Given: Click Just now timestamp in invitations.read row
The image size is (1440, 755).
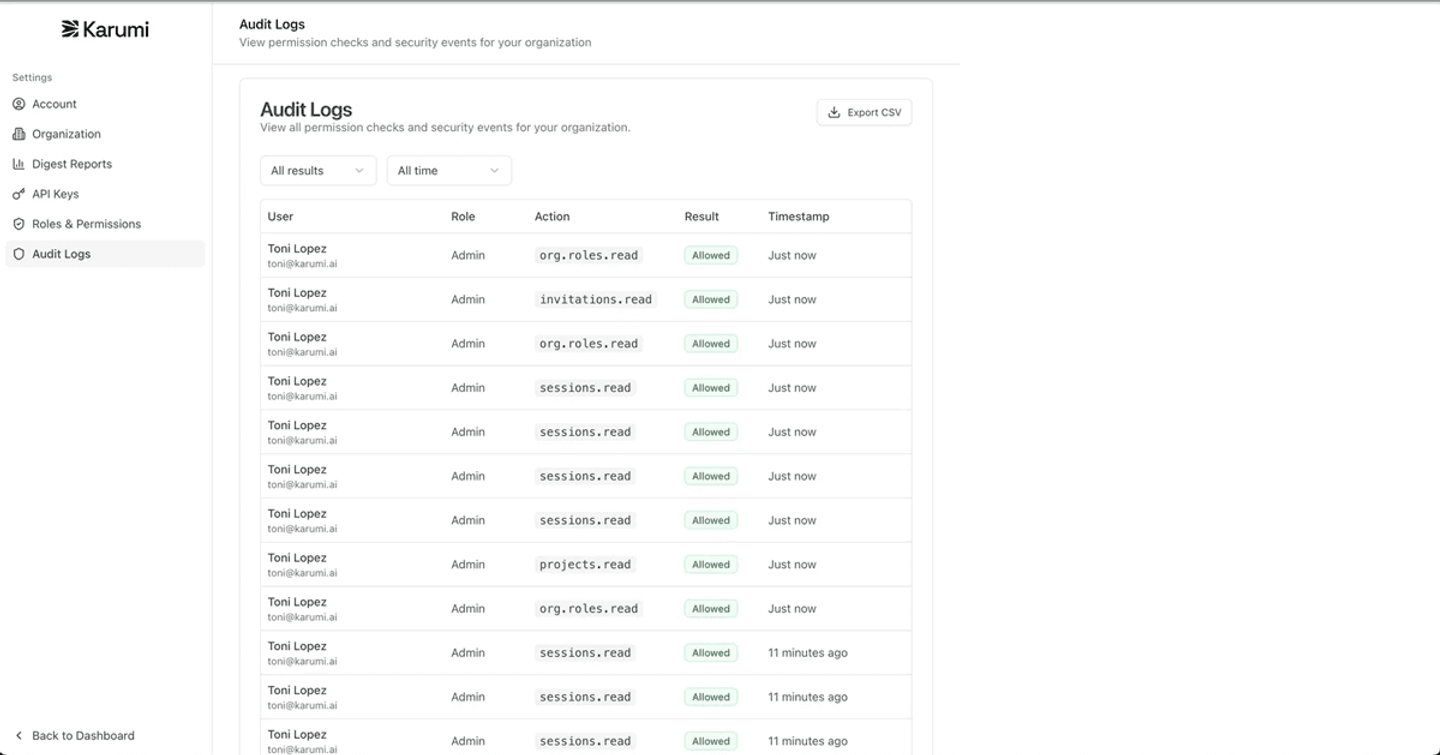Looking at the screenshot, I should pyautogui.click(x=792, y=299).
